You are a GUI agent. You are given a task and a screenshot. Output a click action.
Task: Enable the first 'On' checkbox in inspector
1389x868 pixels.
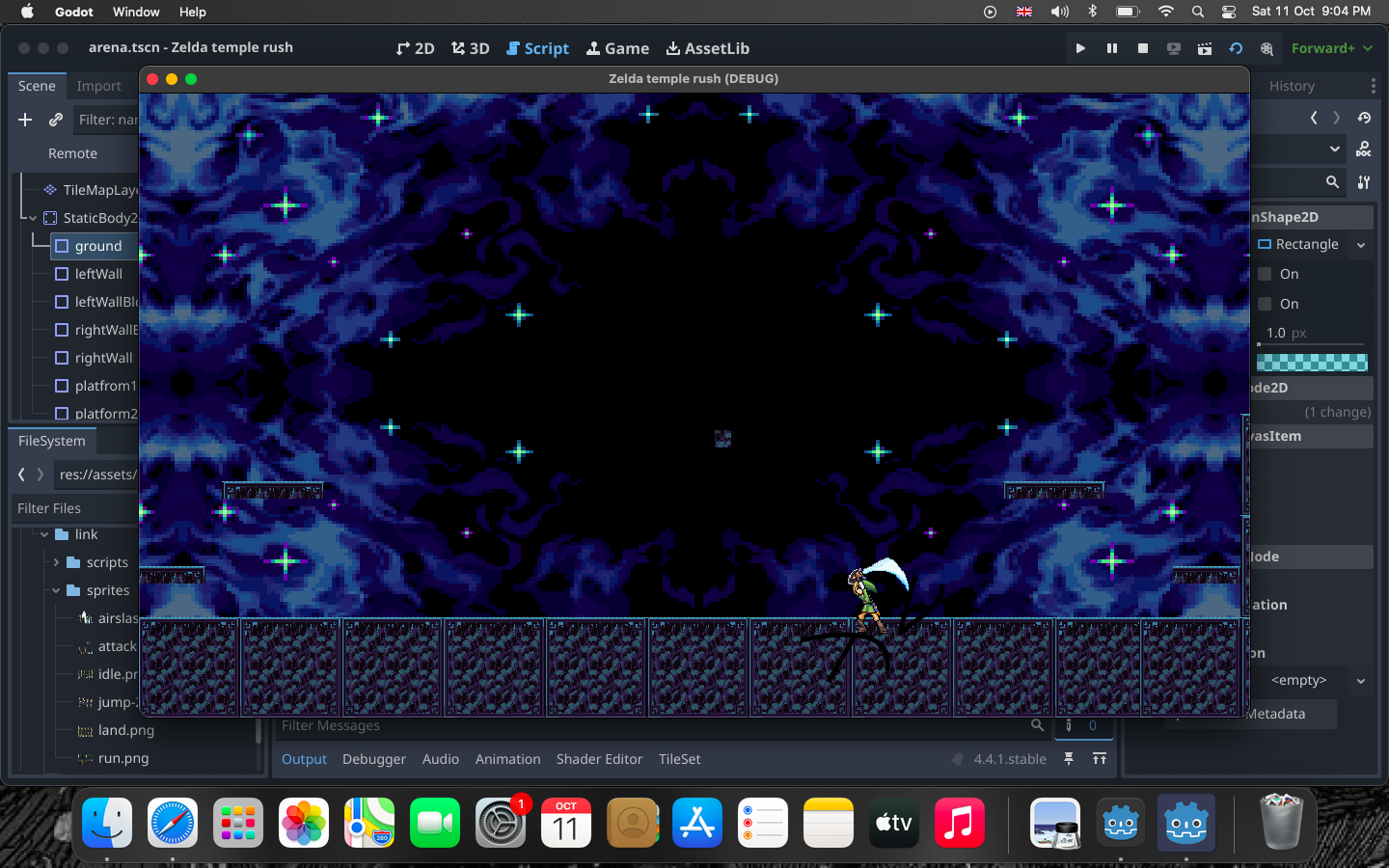(x=1265, y=274)
